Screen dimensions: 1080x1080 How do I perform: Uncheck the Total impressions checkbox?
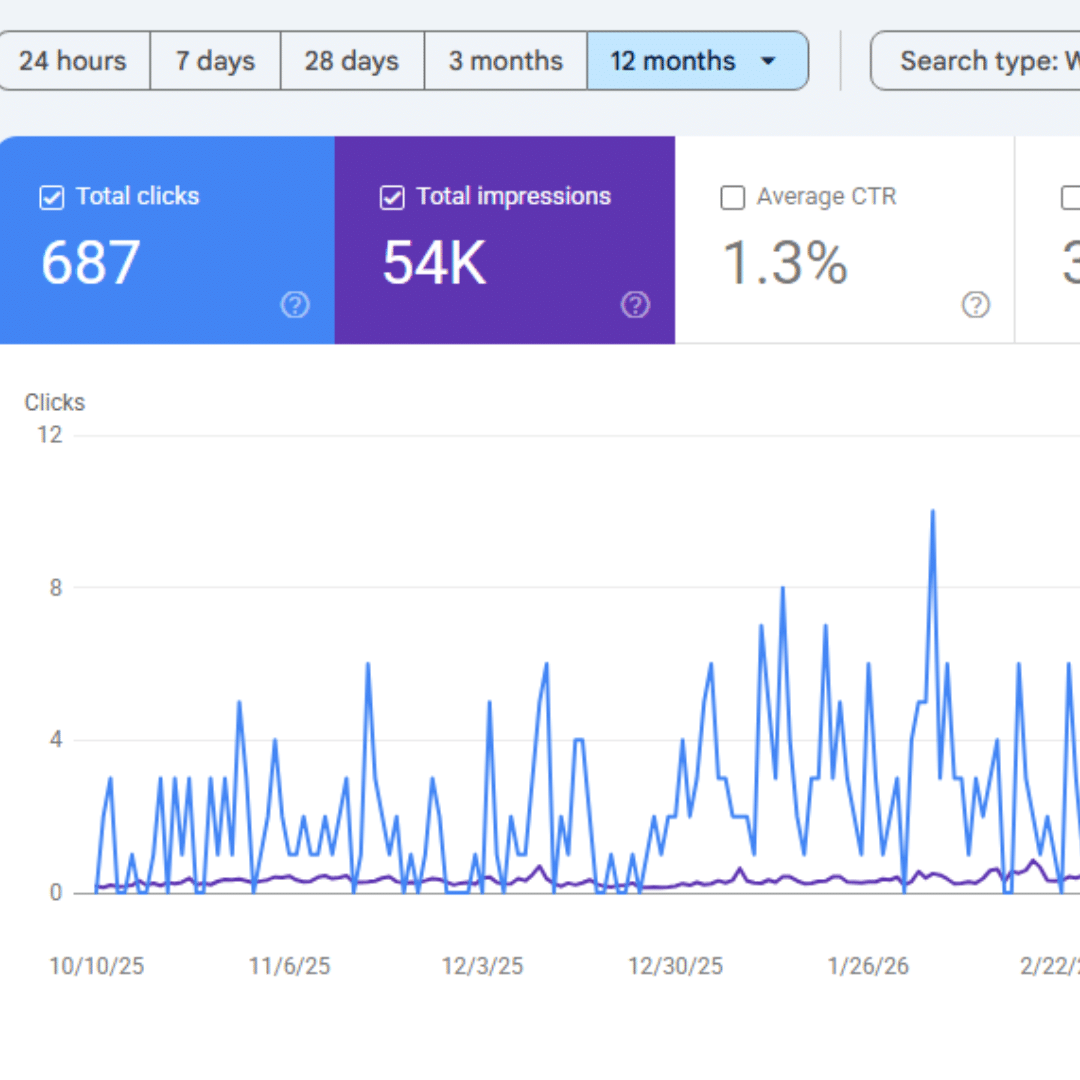[x=392, y=198]
